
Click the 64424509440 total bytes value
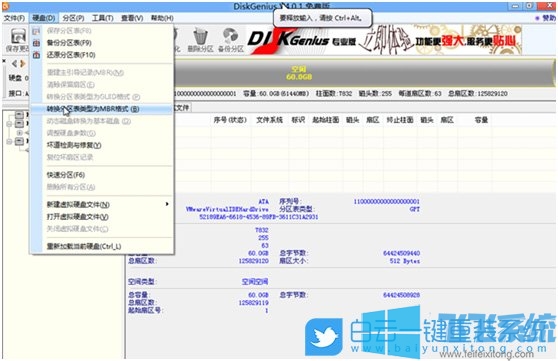tap(401, 253)
